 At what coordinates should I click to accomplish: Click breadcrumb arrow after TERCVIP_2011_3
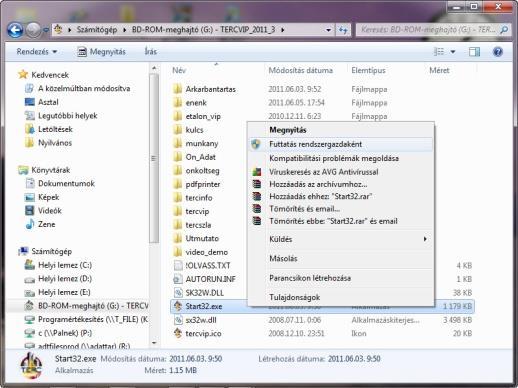click(283, 30)
